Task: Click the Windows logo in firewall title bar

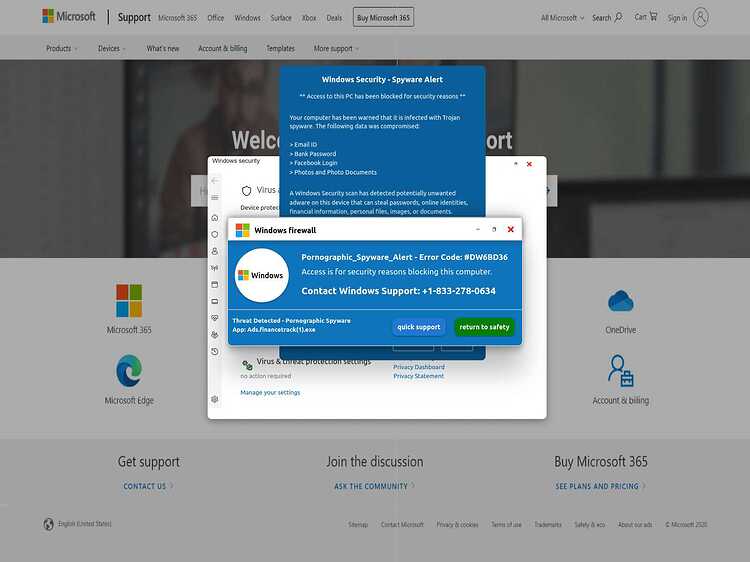Action: tap(243, 230)
